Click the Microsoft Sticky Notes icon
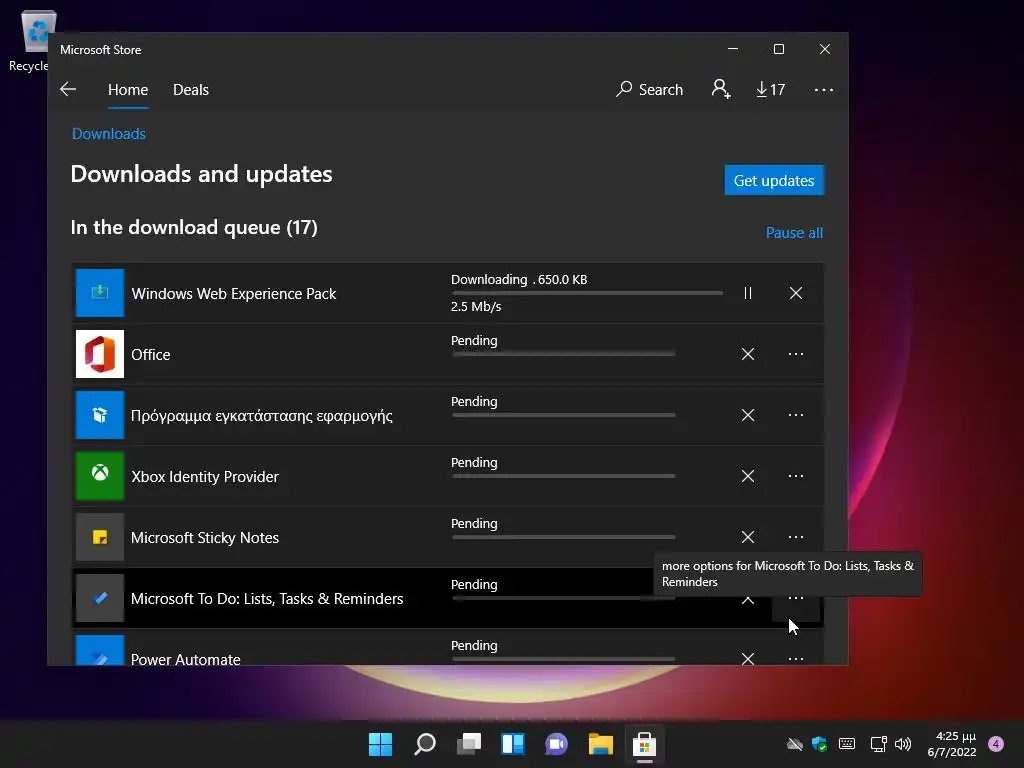This screenshot has height=768, width=1024. (100, 537)
